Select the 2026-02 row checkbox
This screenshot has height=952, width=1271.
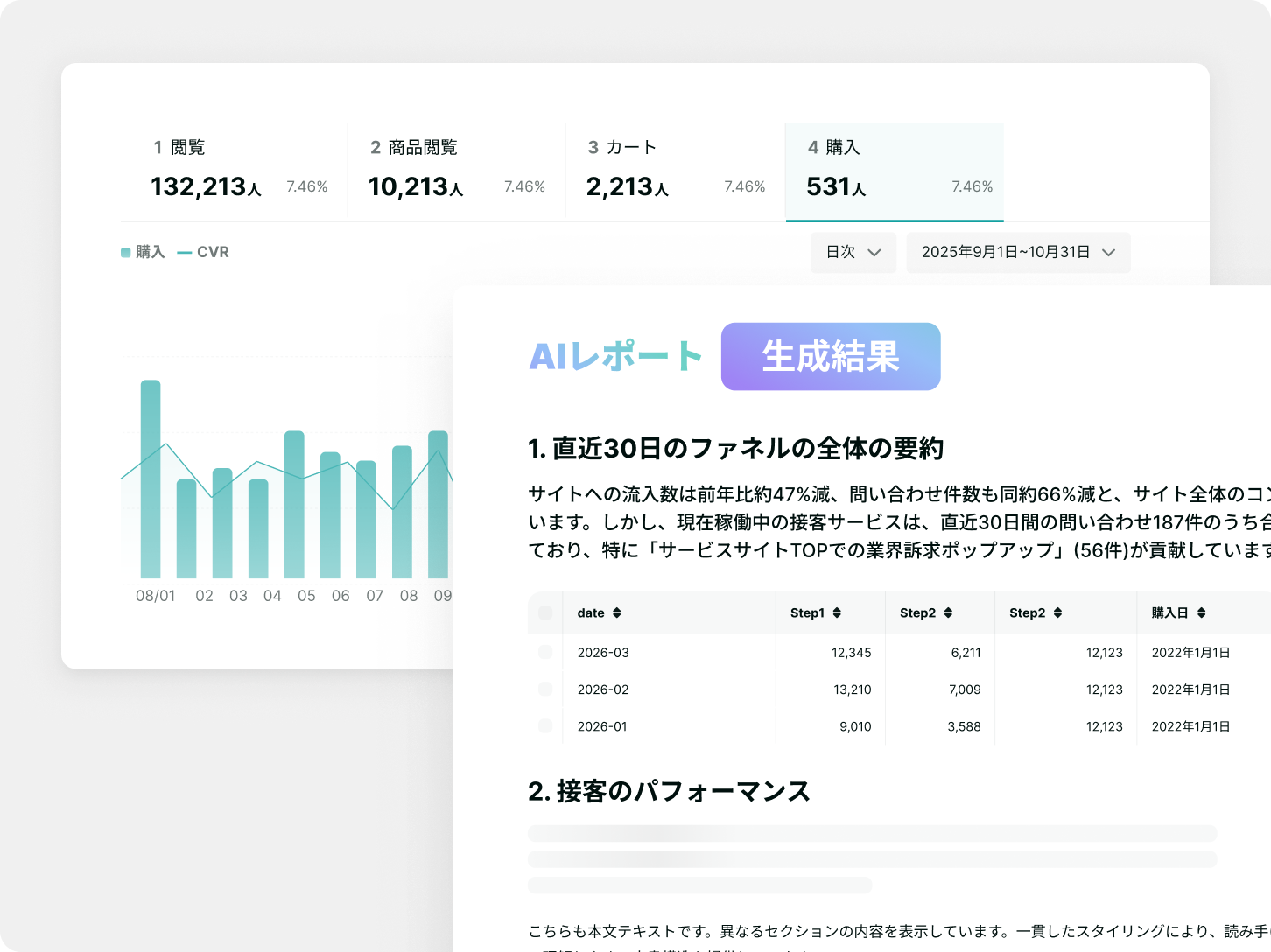(x=545, y=689)
